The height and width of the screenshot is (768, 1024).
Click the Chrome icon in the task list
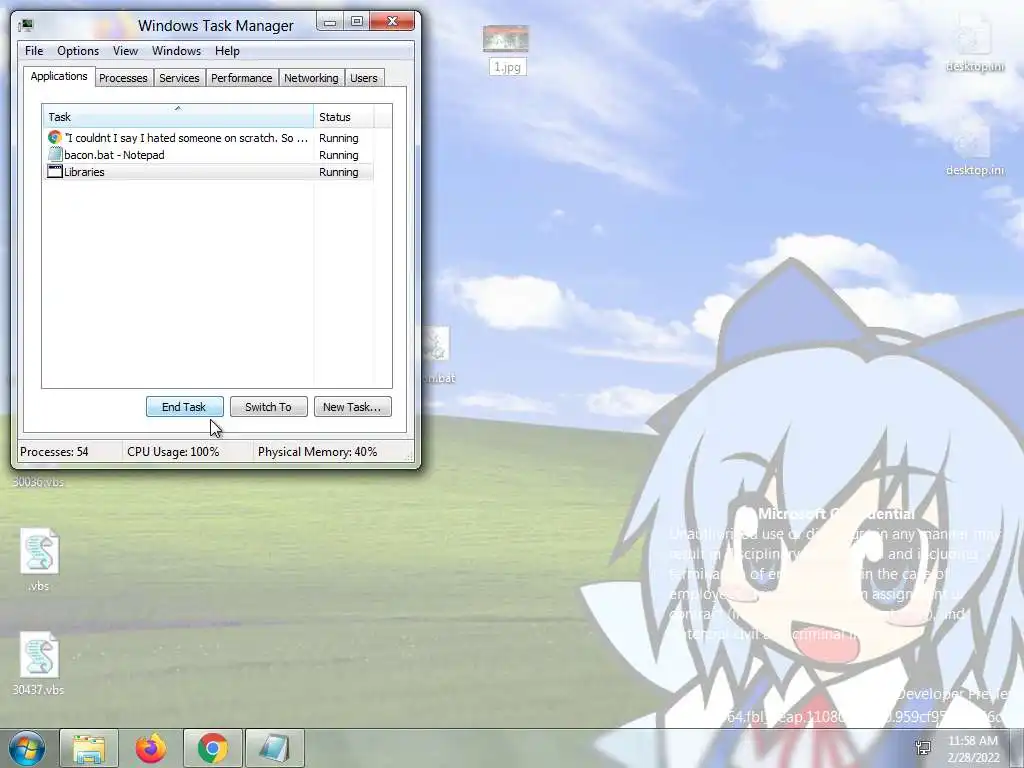click(x=55, y=138)
